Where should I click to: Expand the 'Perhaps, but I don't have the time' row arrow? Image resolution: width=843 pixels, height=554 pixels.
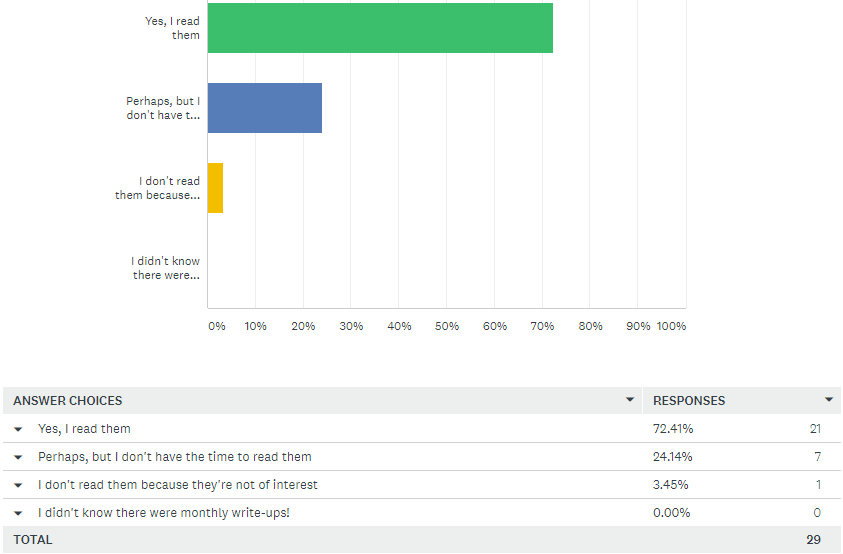point(19,457)
